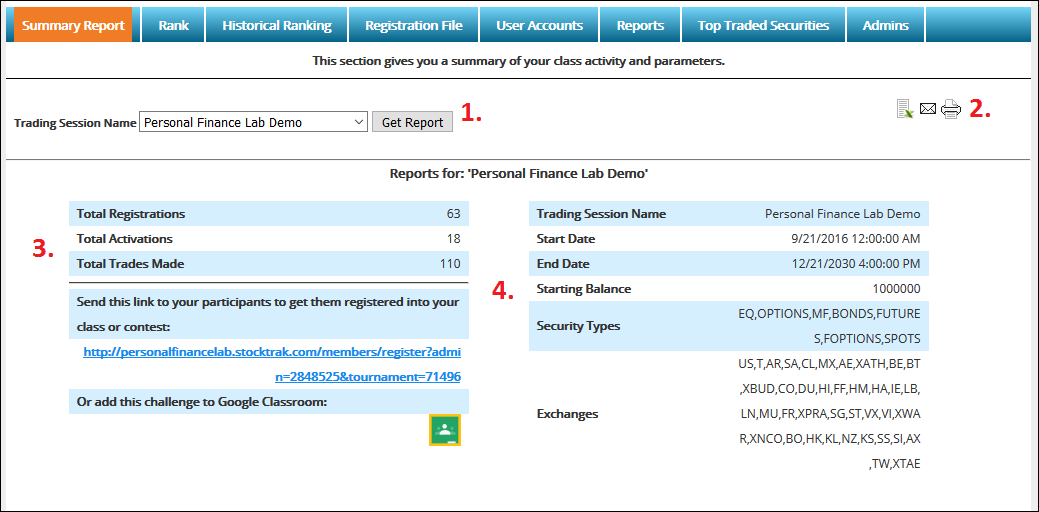Screen dimensions: 1039x512
Task: Click the EQ,OPTIONS,MF,BONDS security types value
Action: [830, 326]
